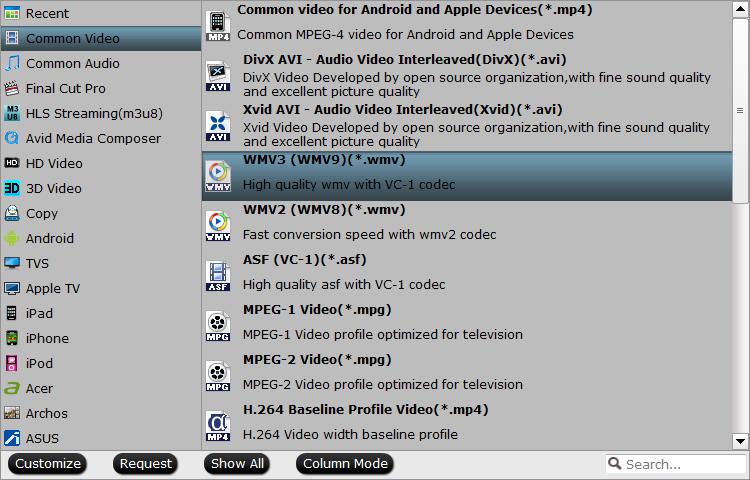Image resolution: width=750 pixels, height=480 pixels.
Task: Click the Android robot icon
Action: pos(12,238)
